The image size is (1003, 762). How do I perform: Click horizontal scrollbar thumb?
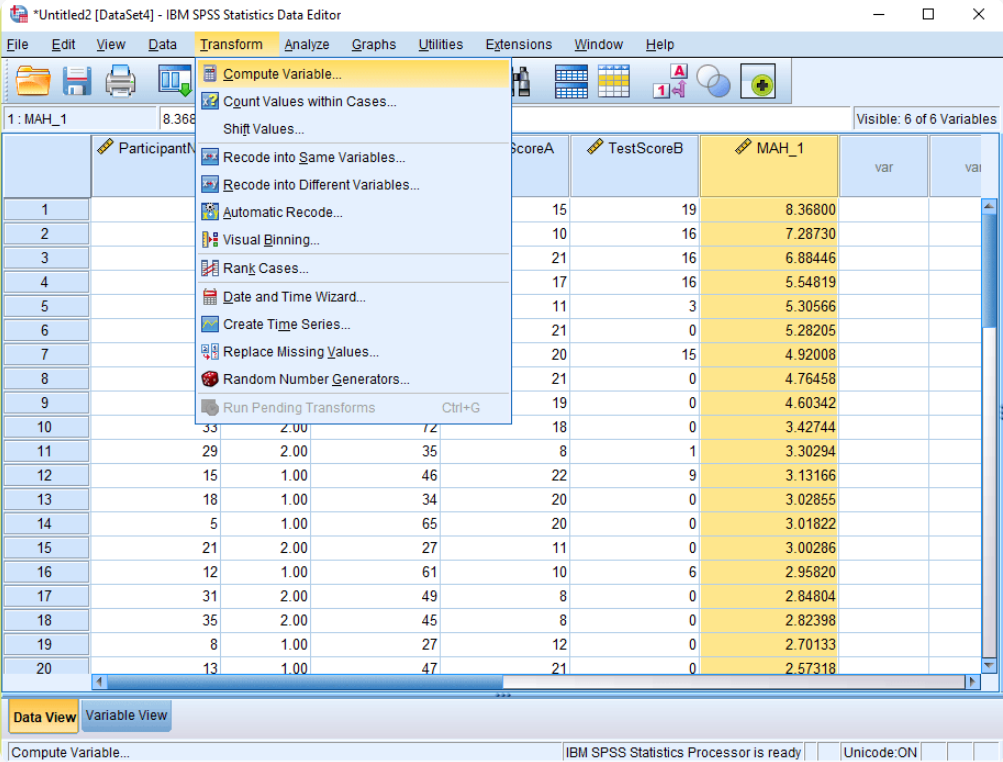pyautogui.click(x=305, y=681)
